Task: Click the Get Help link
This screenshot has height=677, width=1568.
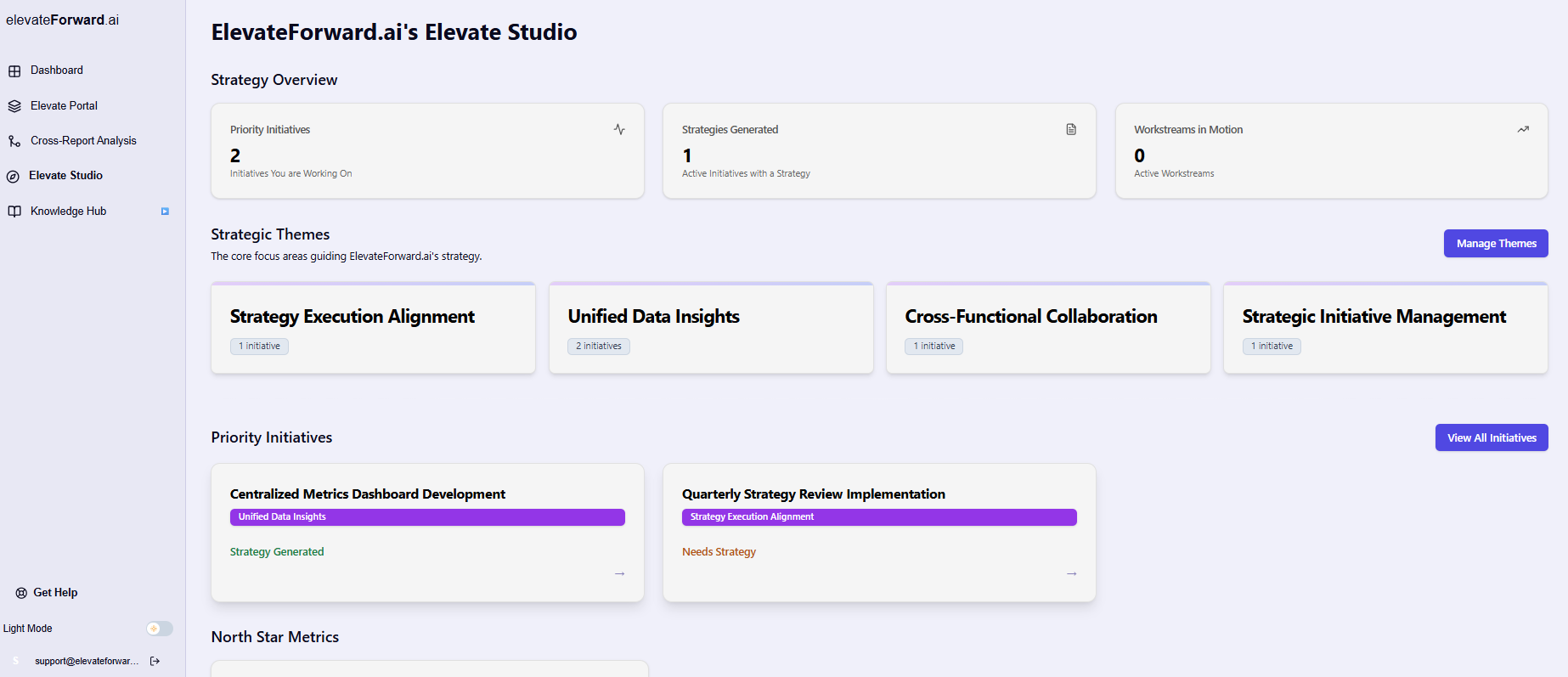Action: pyautogui.click(x=55, y=593)
